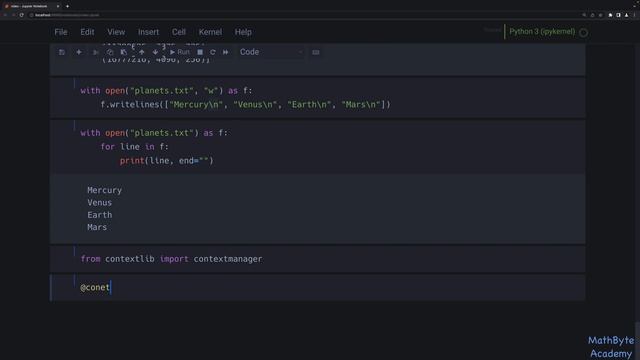Click the Venus output line
The image size is (640, 360).
[x=100, y=202]
